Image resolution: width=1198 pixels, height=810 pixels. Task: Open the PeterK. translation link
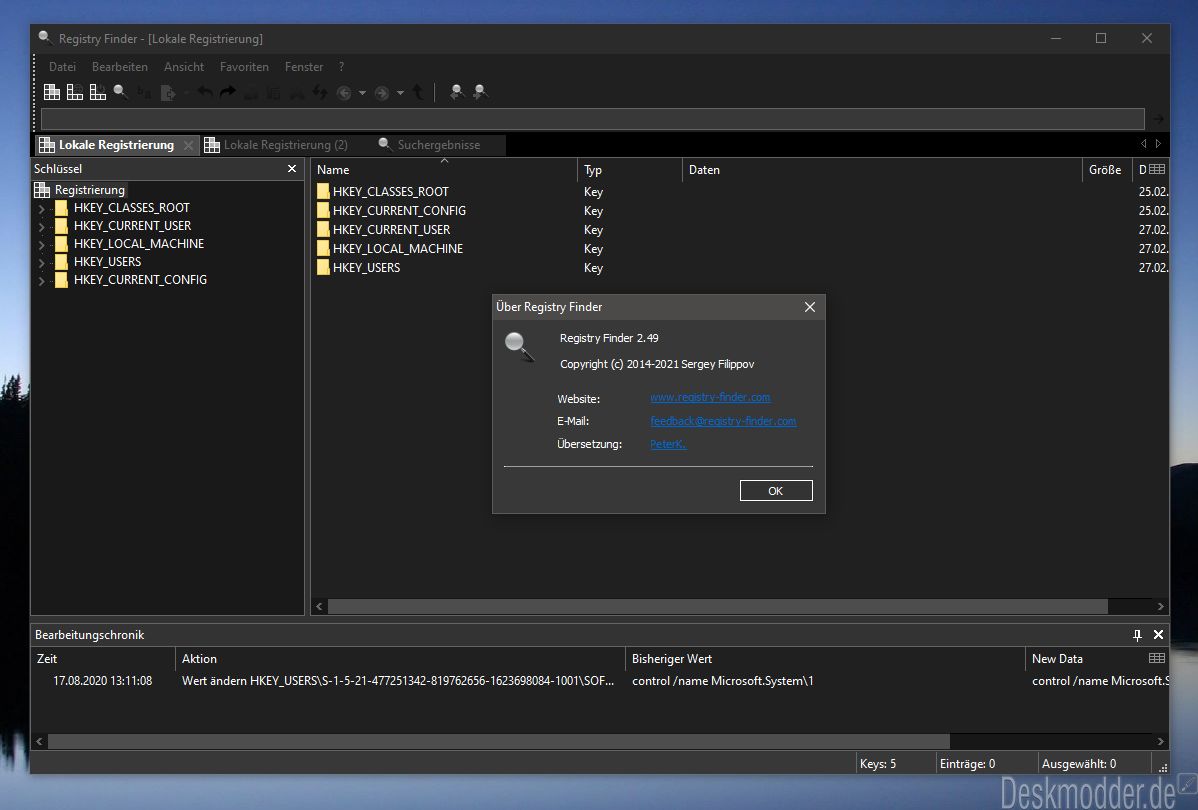pyautogui.click(x=668, y=444)
